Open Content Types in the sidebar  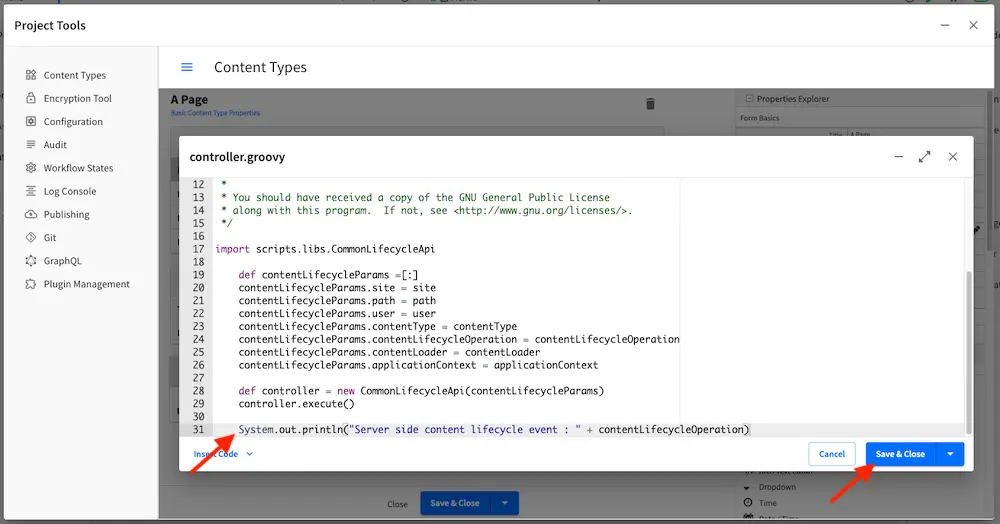pos(75,75)
